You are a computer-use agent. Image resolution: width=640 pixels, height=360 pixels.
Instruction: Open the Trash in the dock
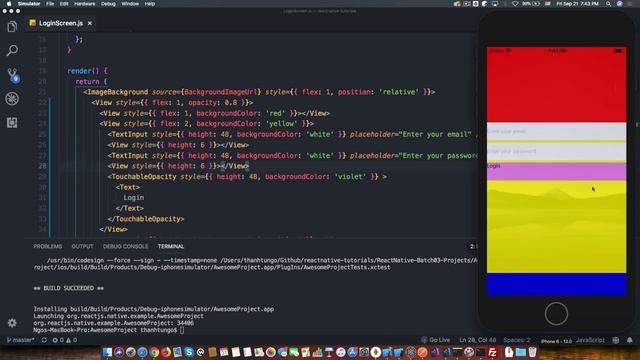tap(532, 352)
